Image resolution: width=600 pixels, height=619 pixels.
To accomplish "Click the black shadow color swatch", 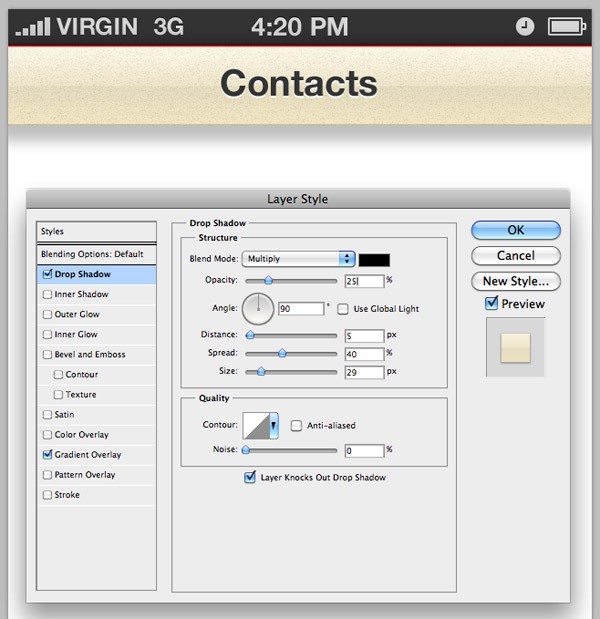I will coord(374,259).
